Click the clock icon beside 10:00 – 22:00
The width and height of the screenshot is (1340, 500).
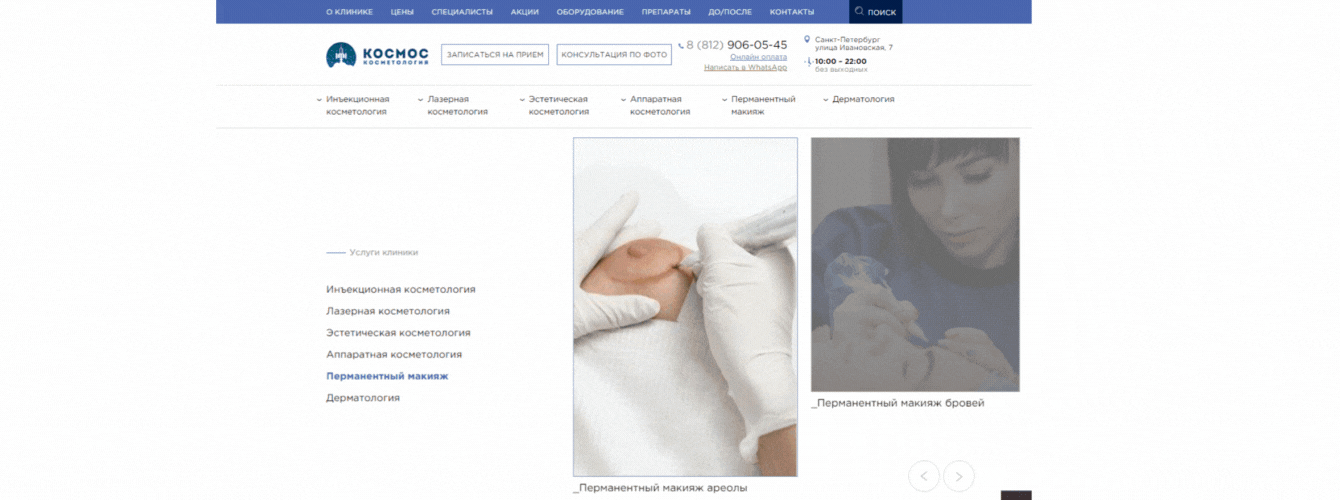point(808,62)
